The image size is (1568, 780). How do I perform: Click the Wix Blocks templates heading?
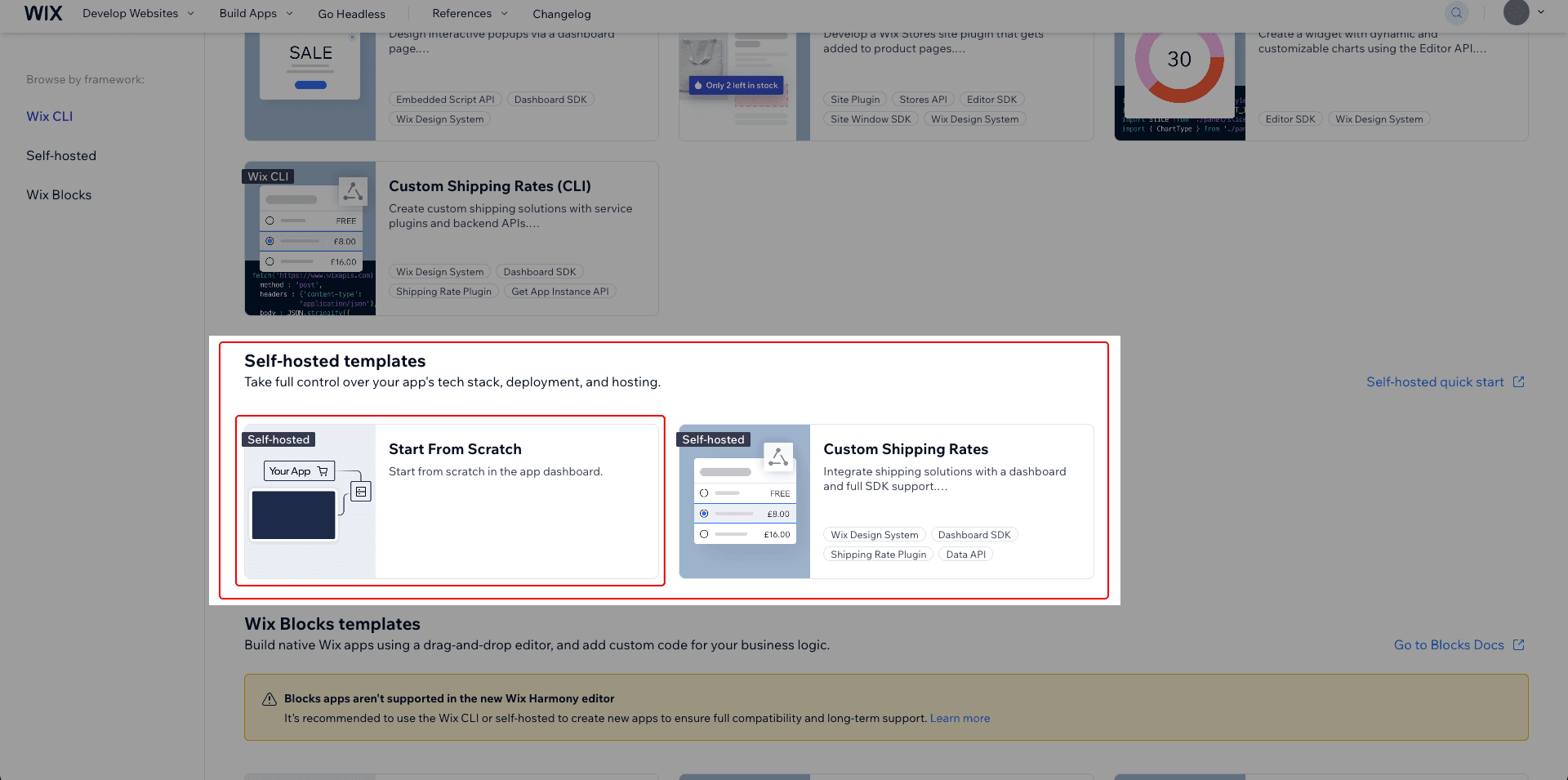(332, 624)
